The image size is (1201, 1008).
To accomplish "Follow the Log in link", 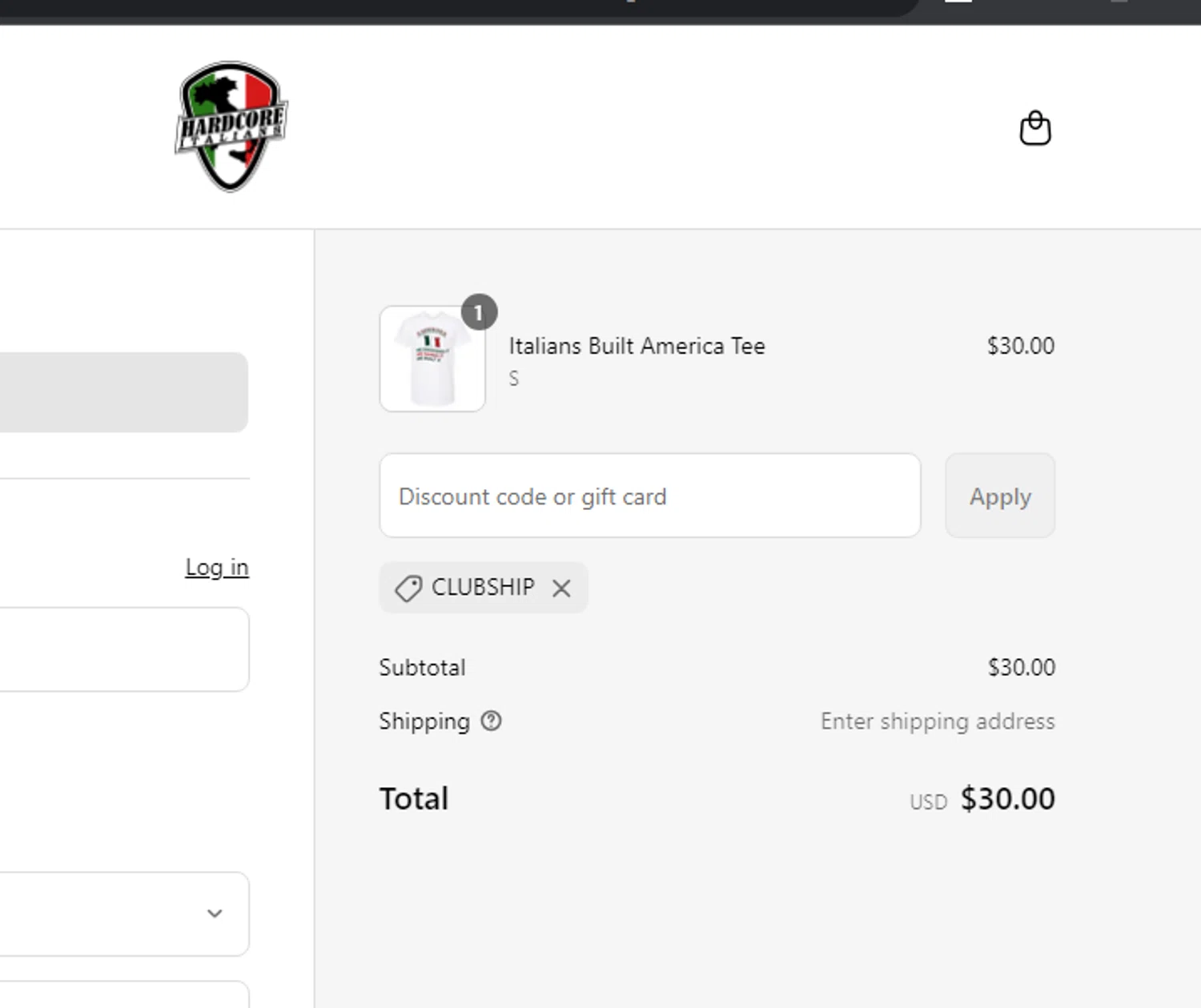I will [x=217, y=567].
